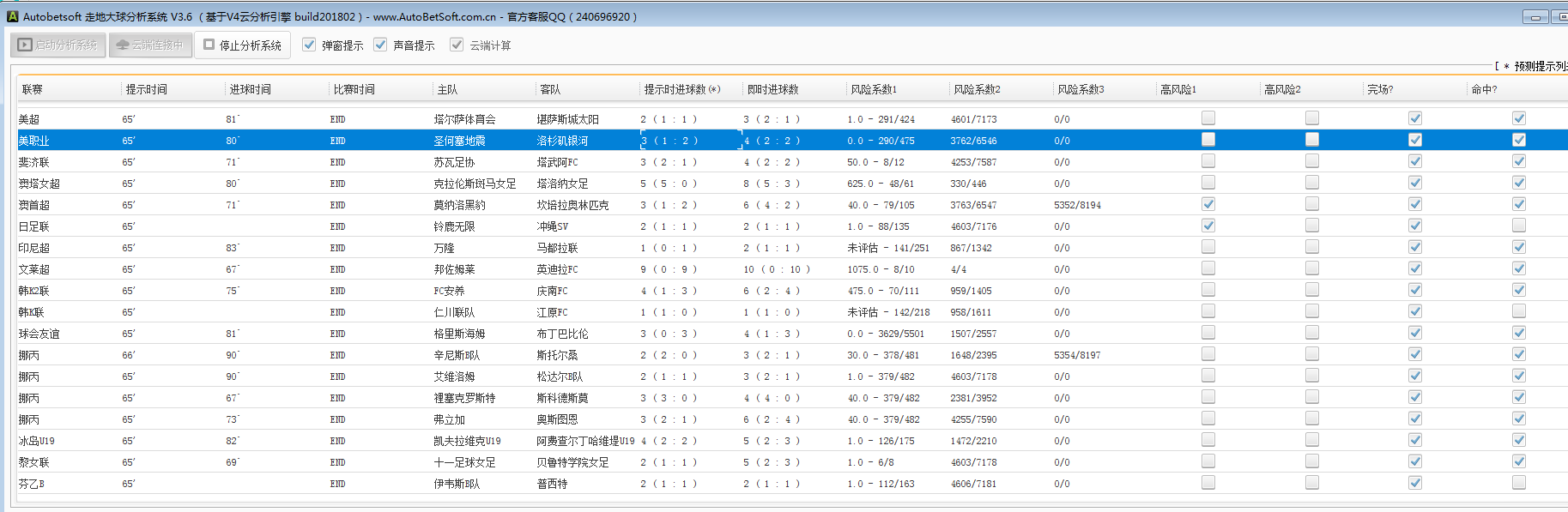The height and width of the screenshot is (512, 1568).
Task: Disable the 声音提示 checkbox
Action: pos(381,45)
